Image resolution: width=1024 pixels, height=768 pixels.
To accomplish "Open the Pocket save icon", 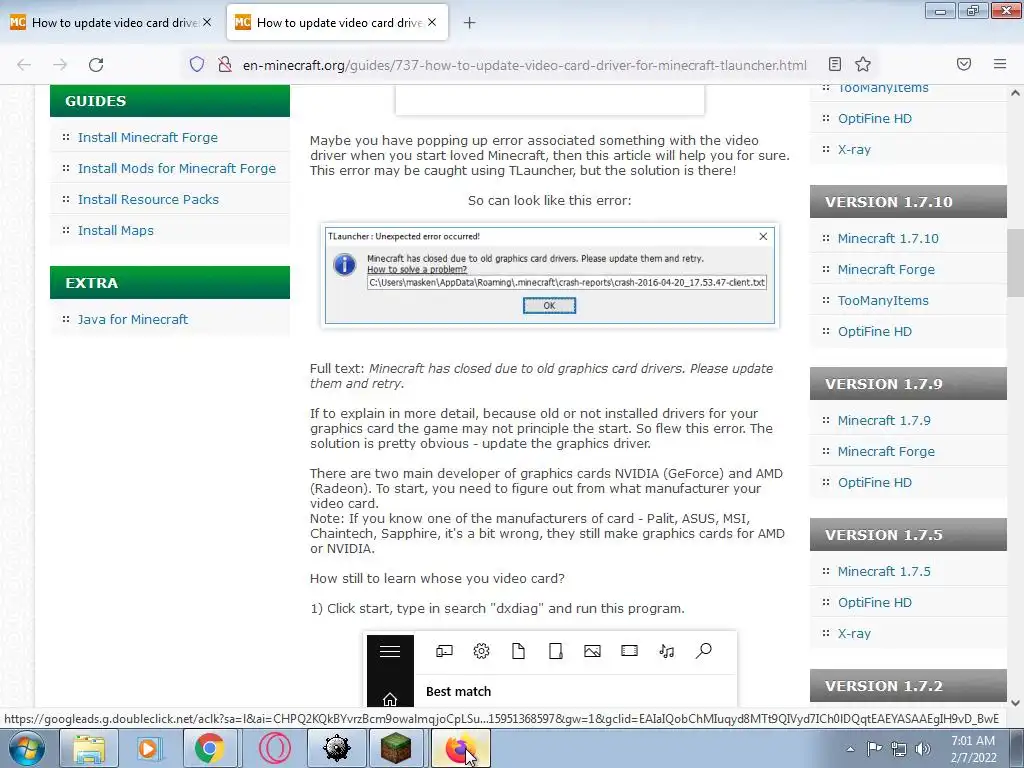I will [964, 64].
